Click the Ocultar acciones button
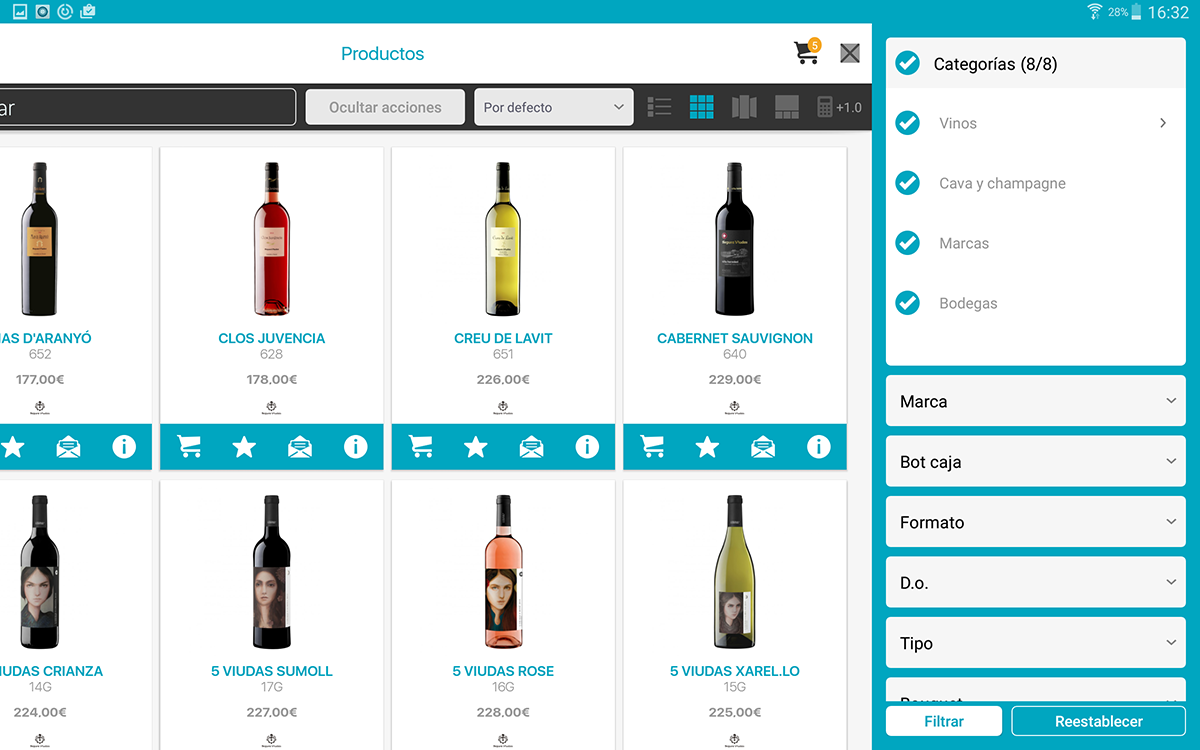1200x750 pixels. coord(385,107)
